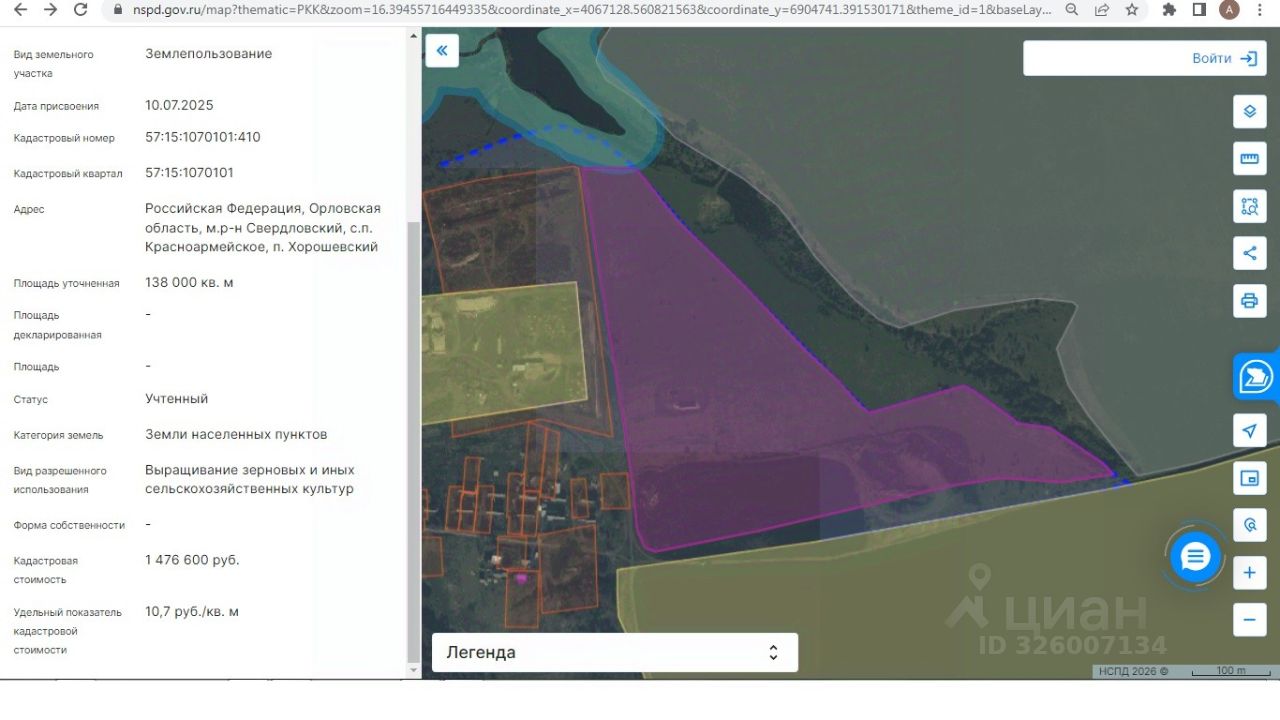
Task: Print the current map view
Action: [1249, 300]
